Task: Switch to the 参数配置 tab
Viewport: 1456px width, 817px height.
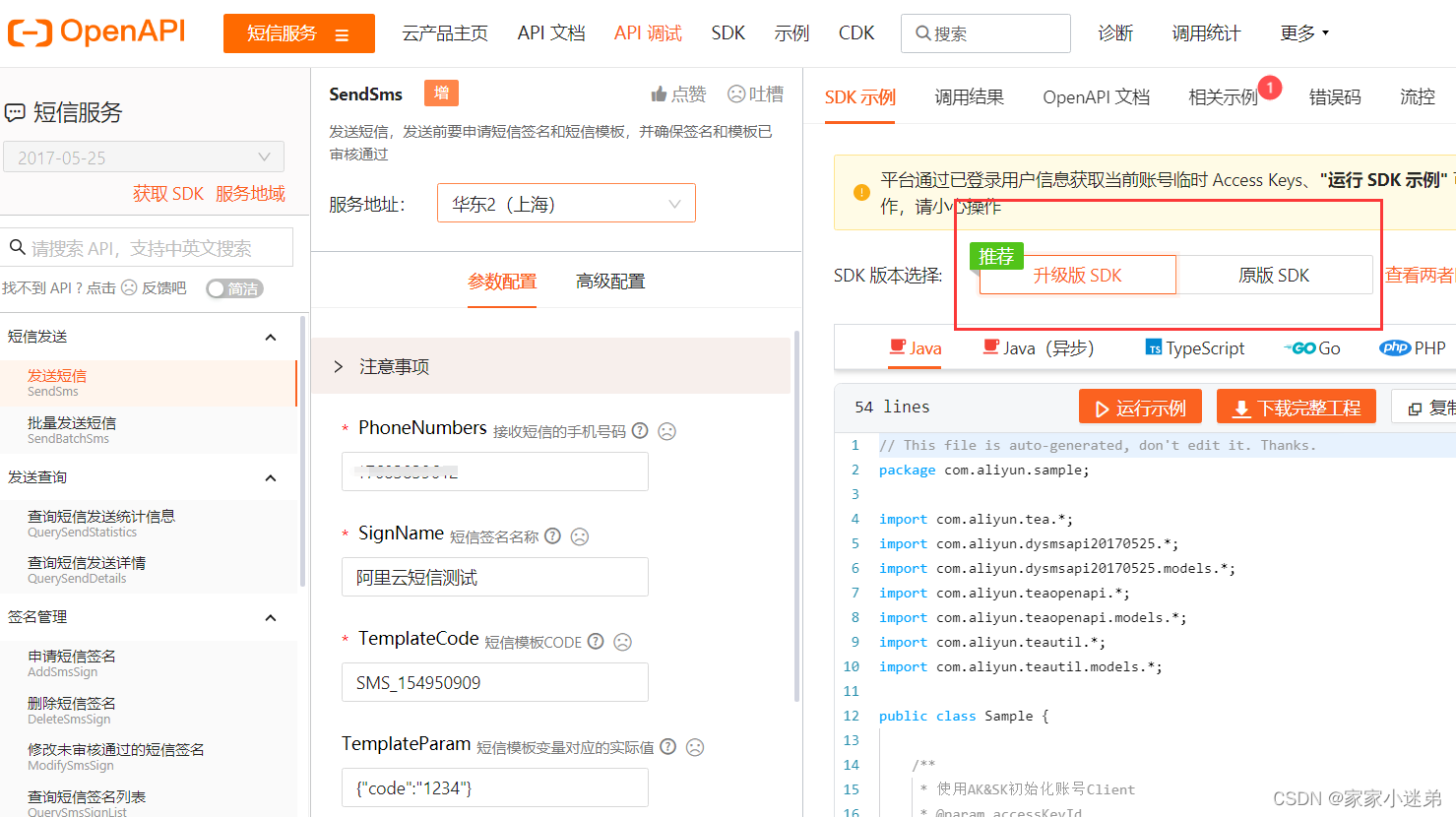Action: tap(502, 282)
